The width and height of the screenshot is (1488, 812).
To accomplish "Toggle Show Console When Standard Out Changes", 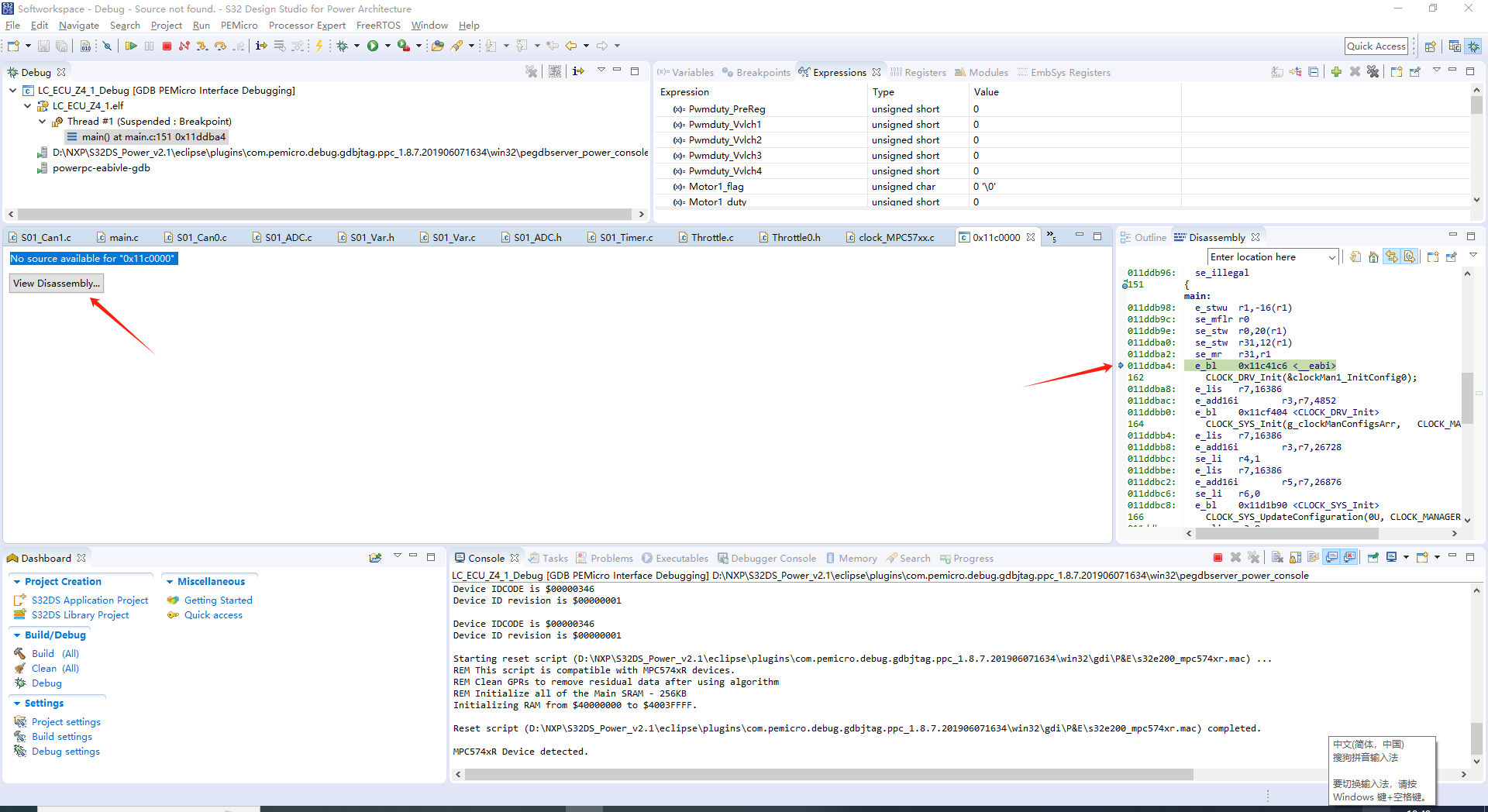I will pos(1332,557).
